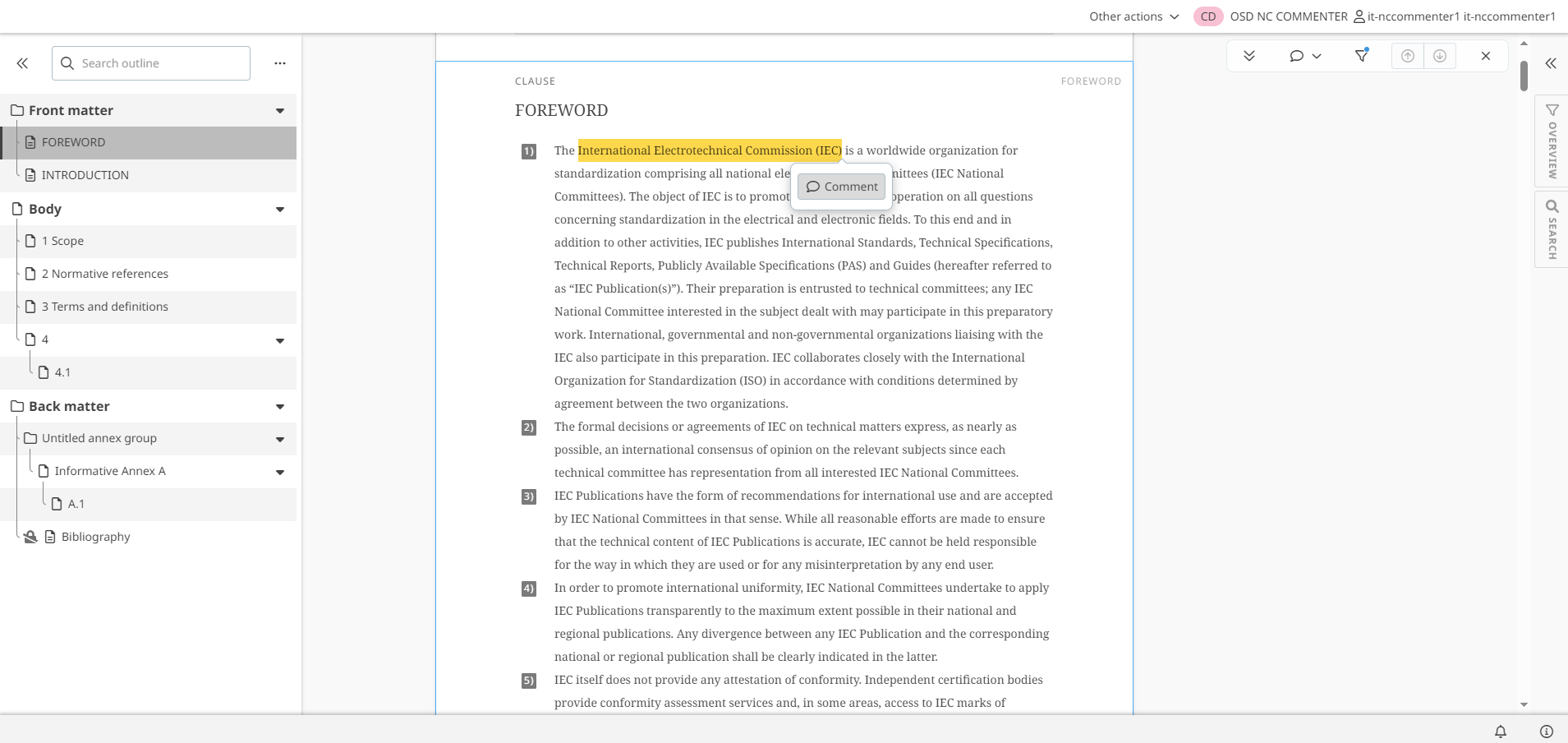Image resolution: width=1568 pixels, height=743 pixels.
Task: Click document vertical scrollbar thumb
Action: [x=1524, y=76]
